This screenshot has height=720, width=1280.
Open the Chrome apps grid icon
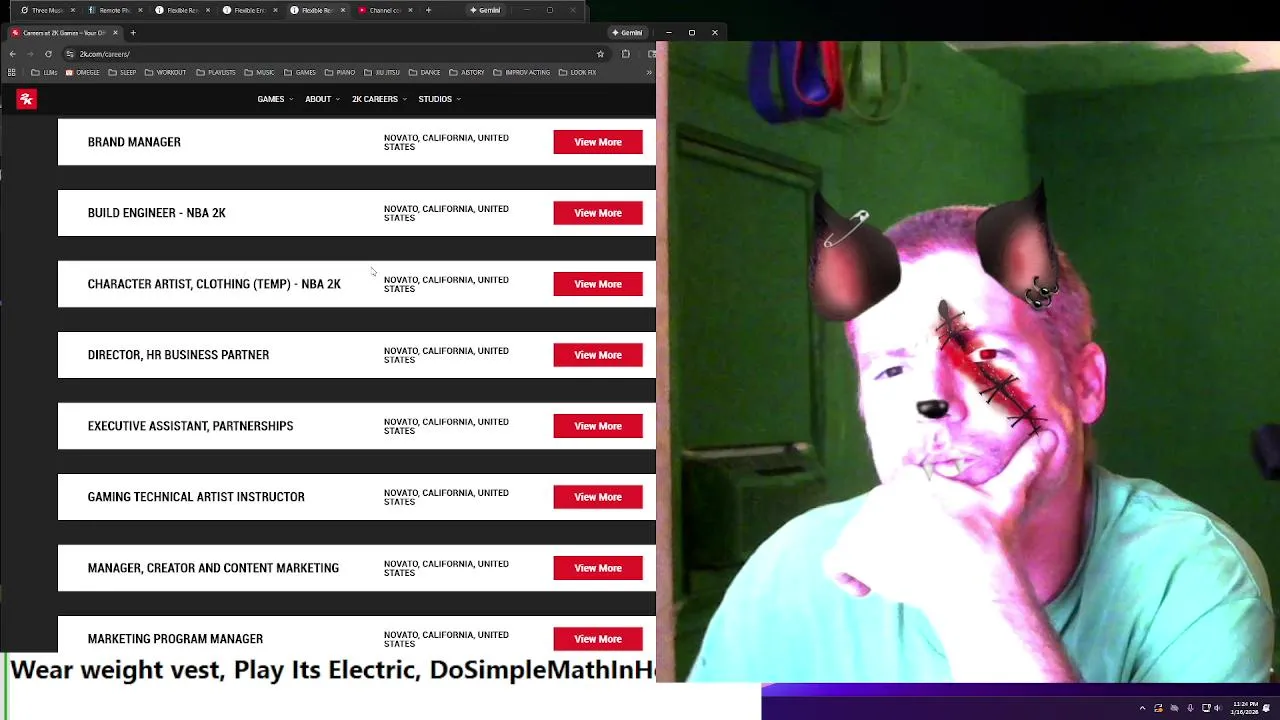(x=12, y=72)
